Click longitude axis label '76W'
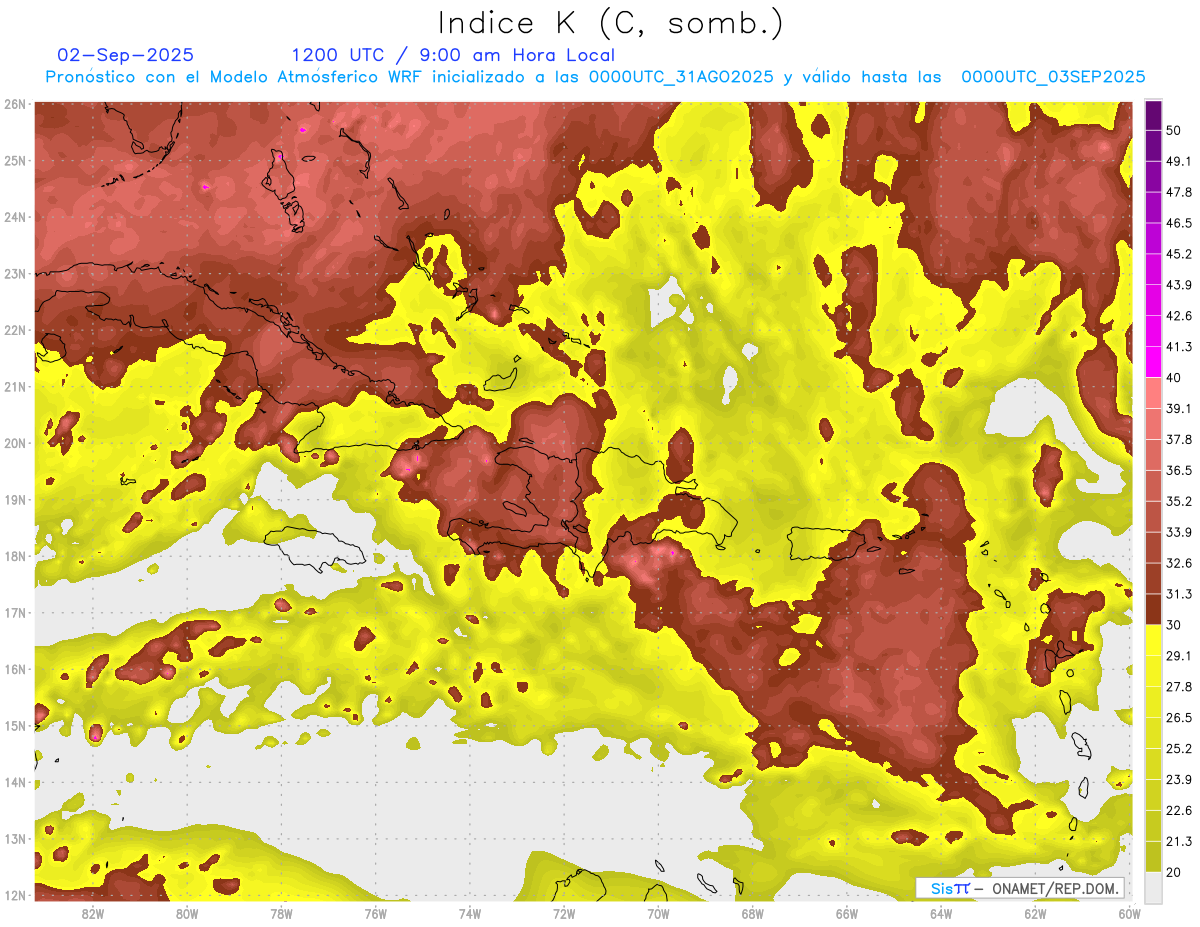This screenshot has width=1200, height=927. (376, 914)
